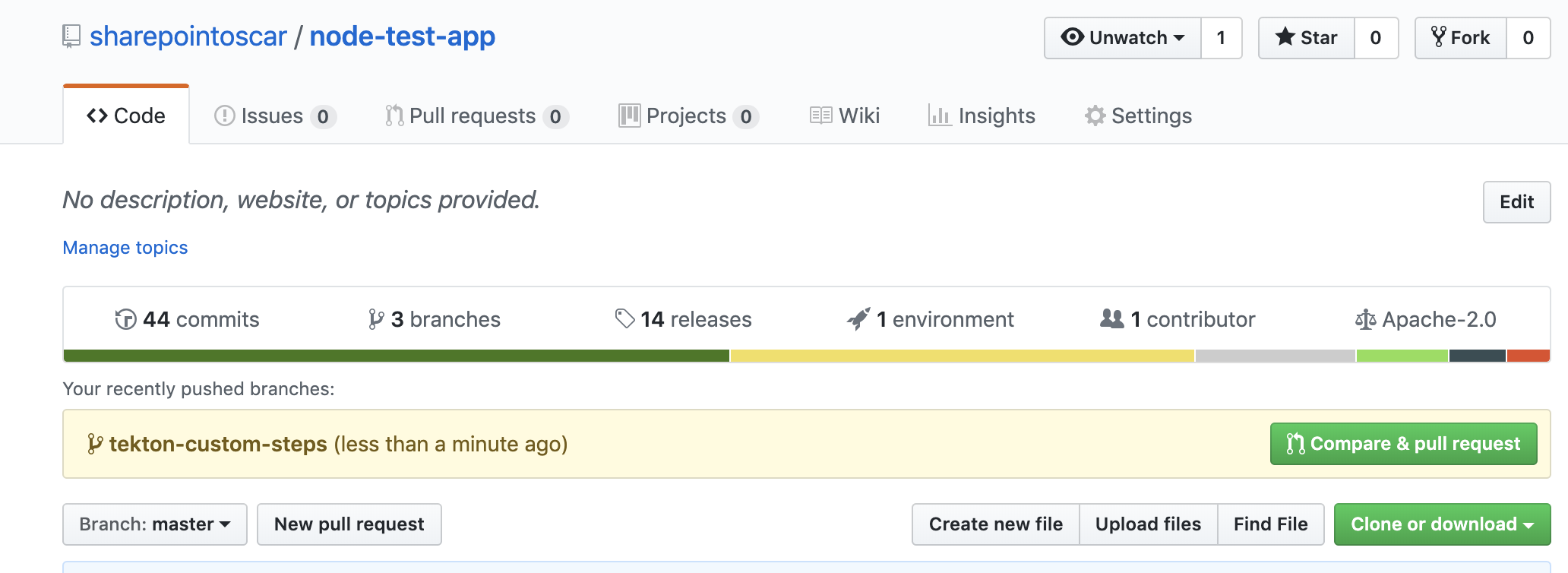Click the forks count next to Fork
This screenshot has width=1568, height=573.
(x=1528, y=38)
